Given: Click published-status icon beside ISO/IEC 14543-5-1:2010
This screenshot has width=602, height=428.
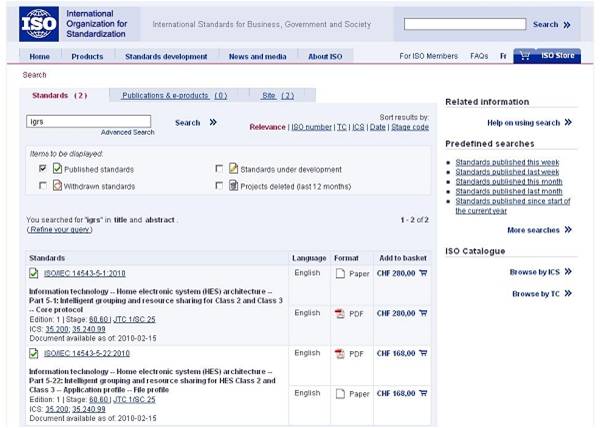Looking at the screenshot, I should click(x=34, y=273).
